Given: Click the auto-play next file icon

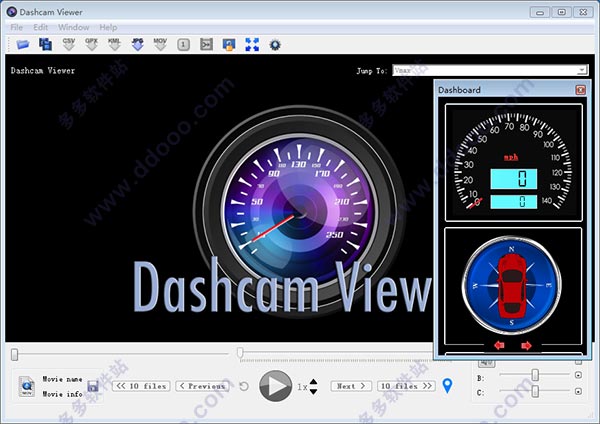Looking at the screenshot, I should click(x=206, y=45).
